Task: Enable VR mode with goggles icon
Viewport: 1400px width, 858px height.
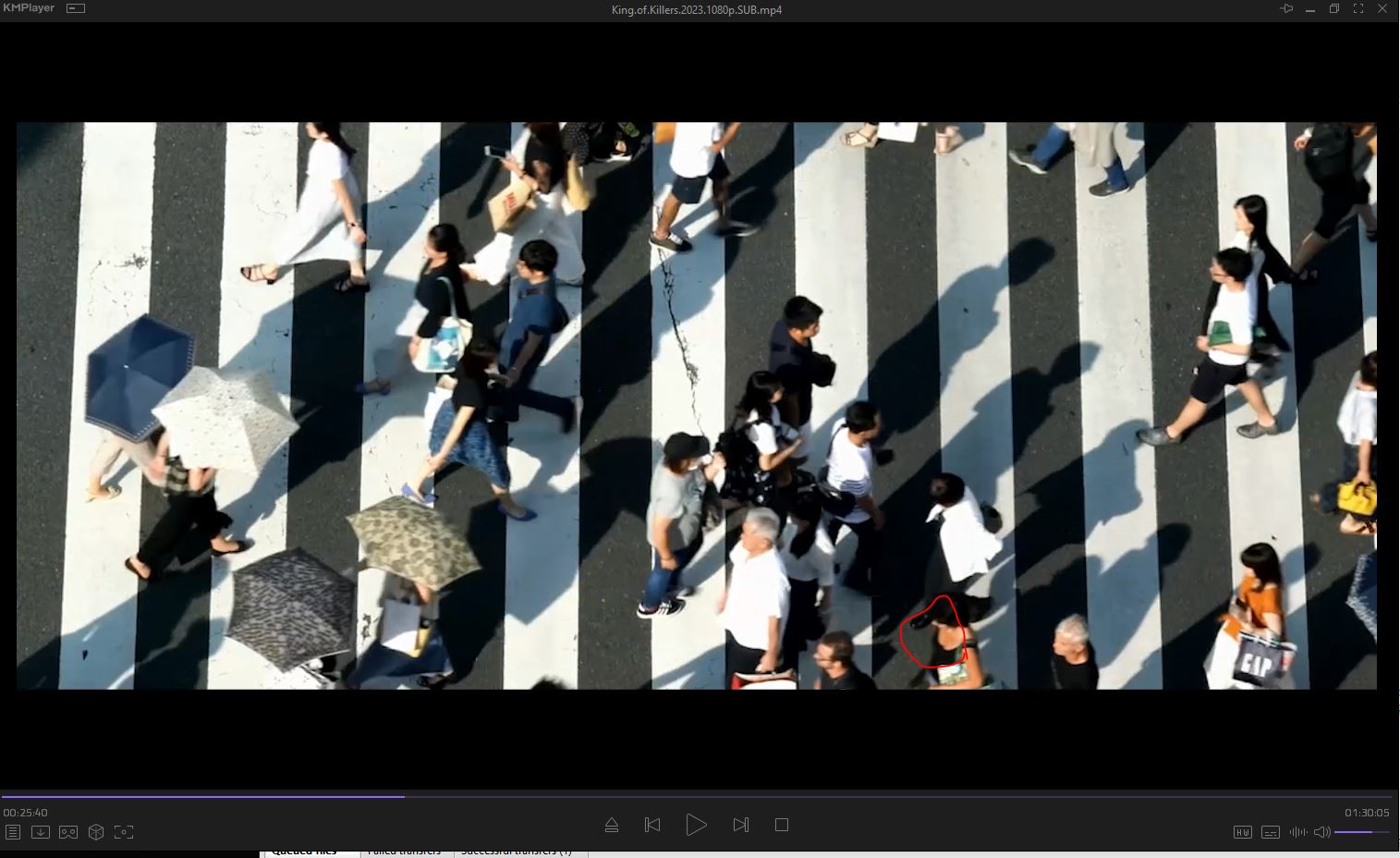Action: point(68,832)
